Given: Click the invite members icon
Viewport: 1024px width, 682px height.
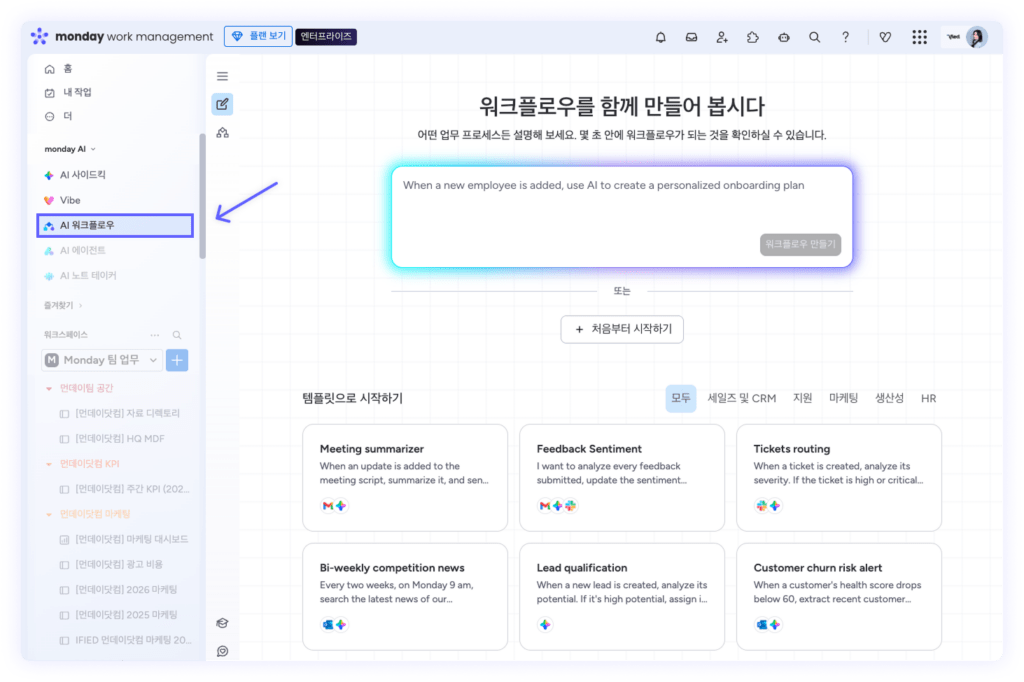Looking at the screenshot, I should [x=722, y=37].
